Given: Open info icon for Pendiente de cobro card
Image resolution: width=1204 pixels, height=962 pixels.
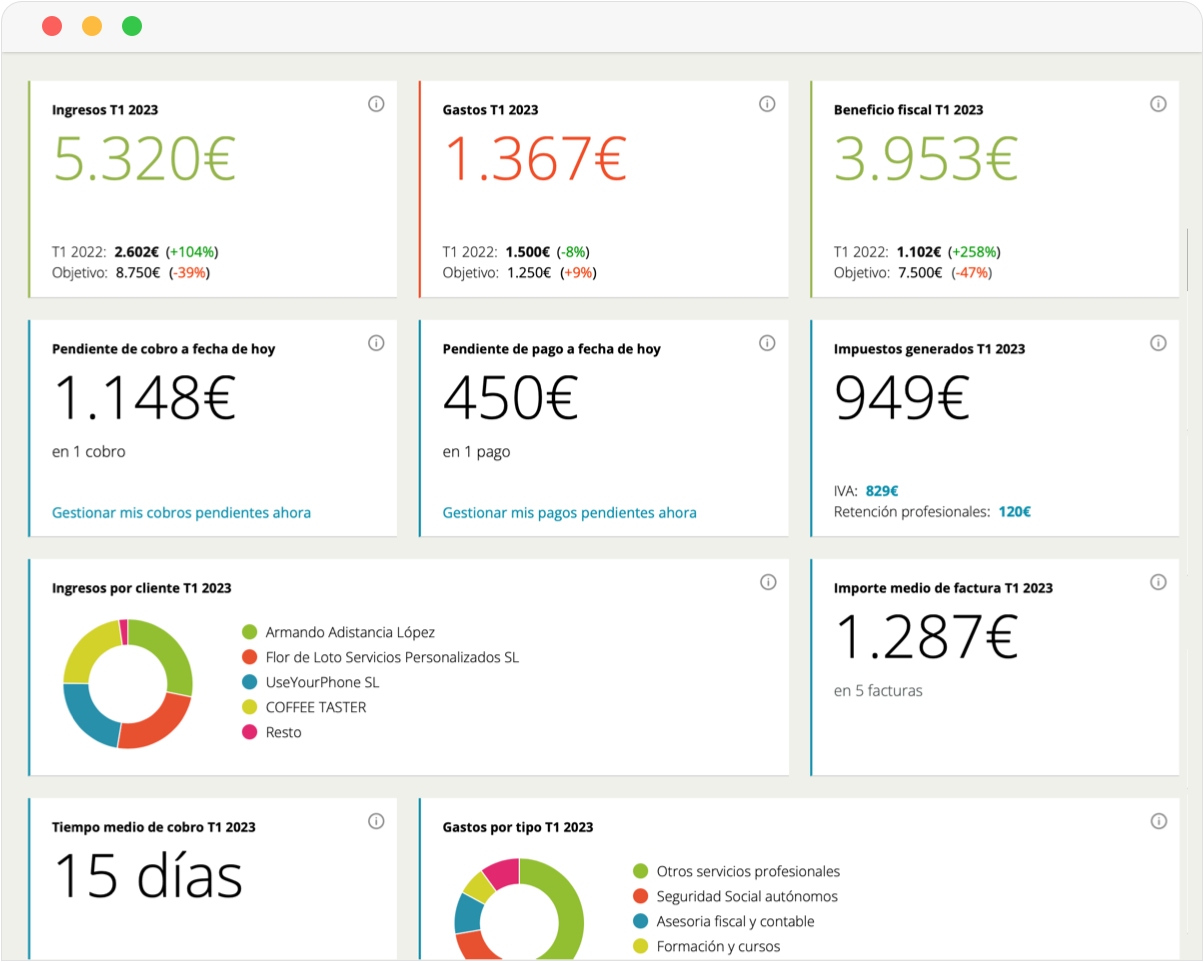Looking at the screenshot, I should point(376,343).
